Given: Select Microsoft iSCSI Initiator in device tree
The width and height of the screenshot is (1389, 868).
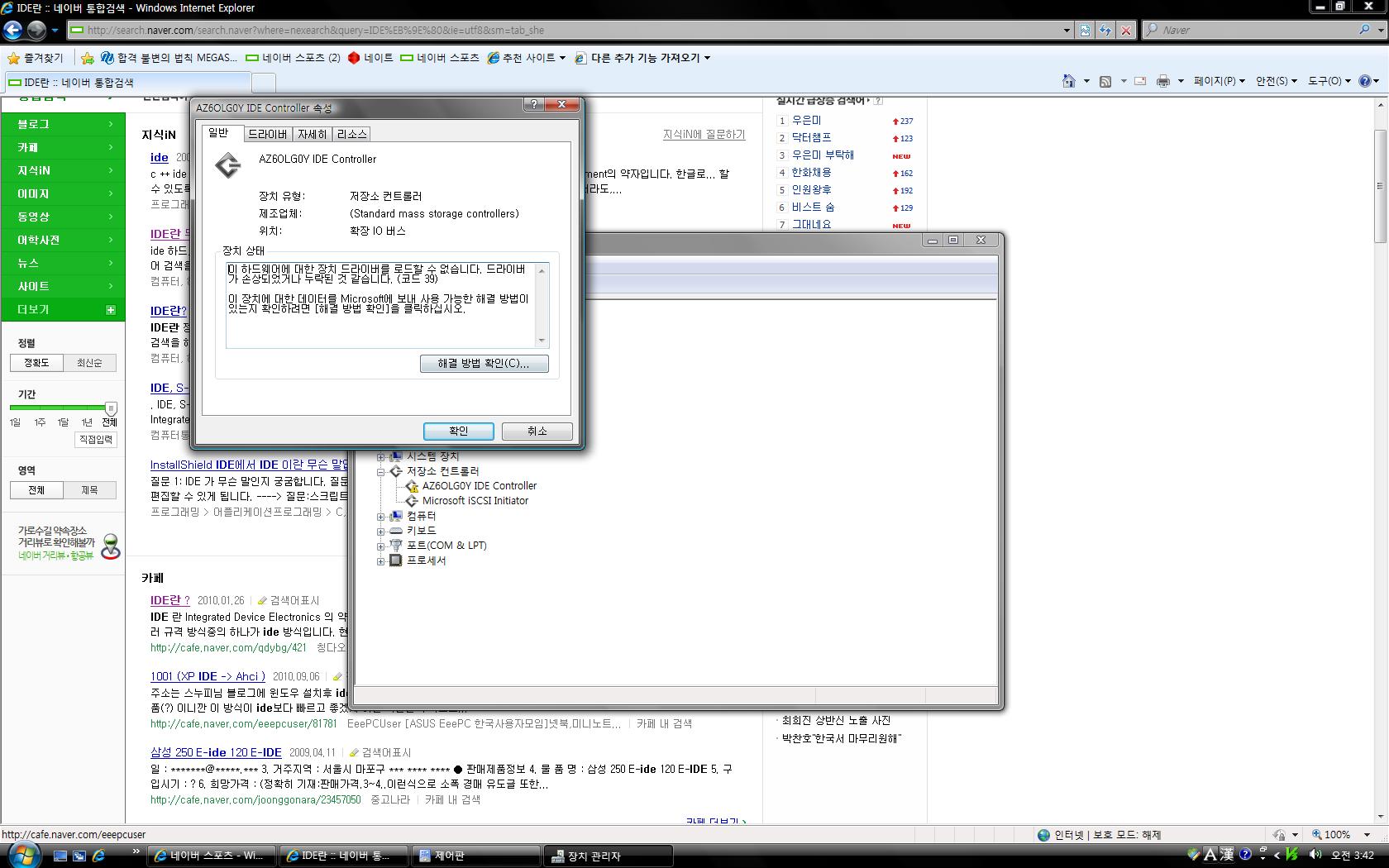Looking at the screenshot, I should [x=475, y=501].
